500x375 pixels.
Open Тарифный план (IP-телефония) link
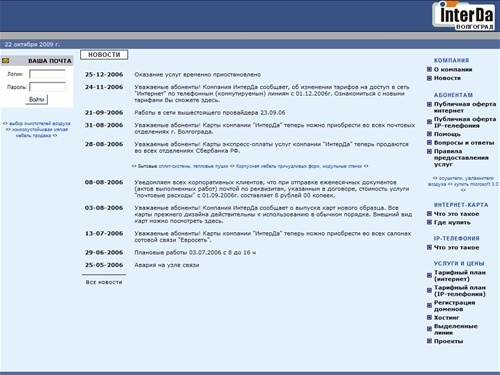coord(460,291)
